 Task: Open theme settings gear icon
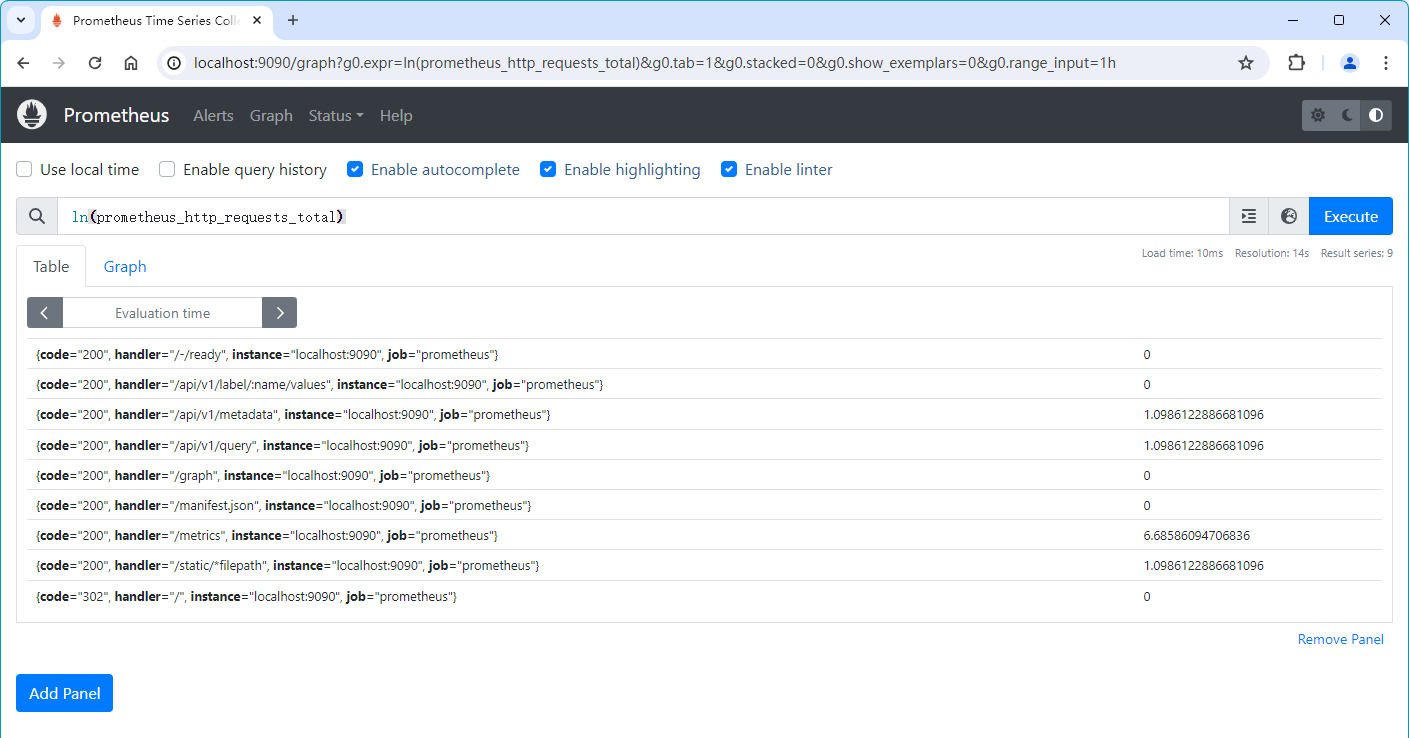[1317, 115]
